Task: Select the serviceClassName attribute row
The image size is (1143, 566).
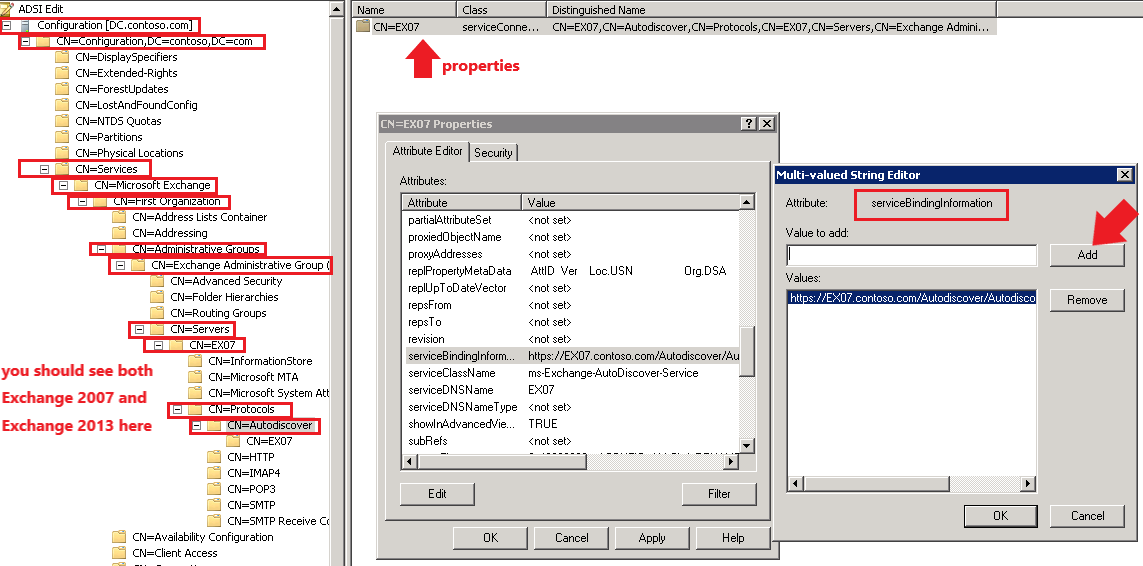Action: (x=572, y=373)
